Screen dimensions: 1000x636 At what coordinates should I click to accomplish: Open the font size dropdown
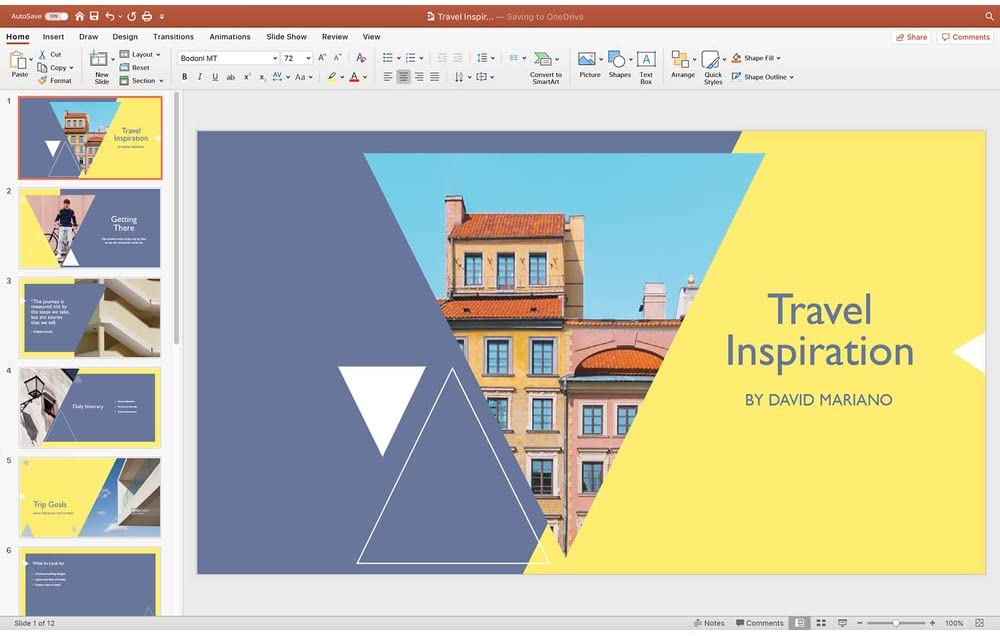click(x=310, y=57)
